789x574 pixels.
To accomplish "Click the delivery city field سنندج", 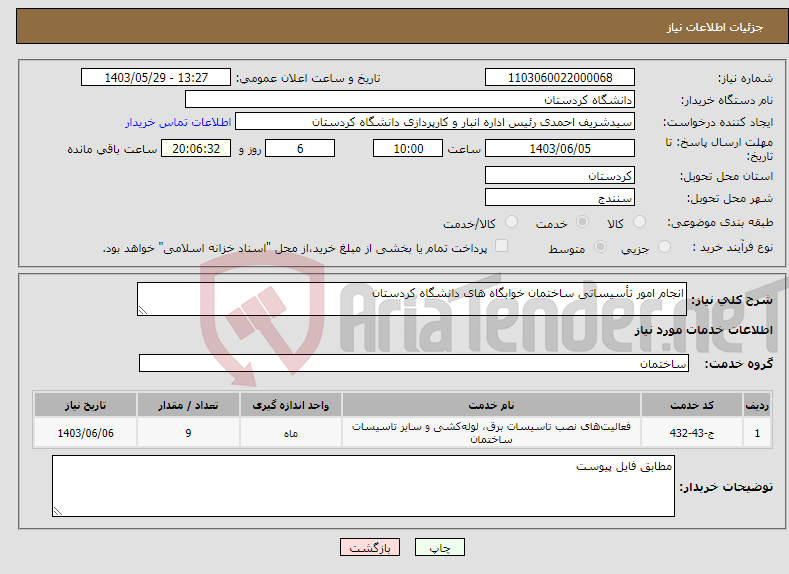I will [560, 197].
